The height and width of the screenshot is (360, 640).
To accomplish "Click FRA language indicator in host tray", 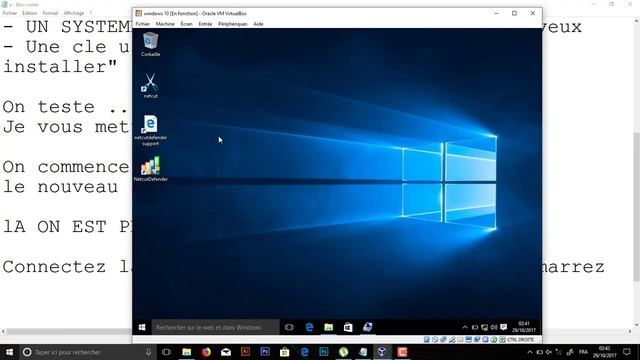I will coord(583,352).
